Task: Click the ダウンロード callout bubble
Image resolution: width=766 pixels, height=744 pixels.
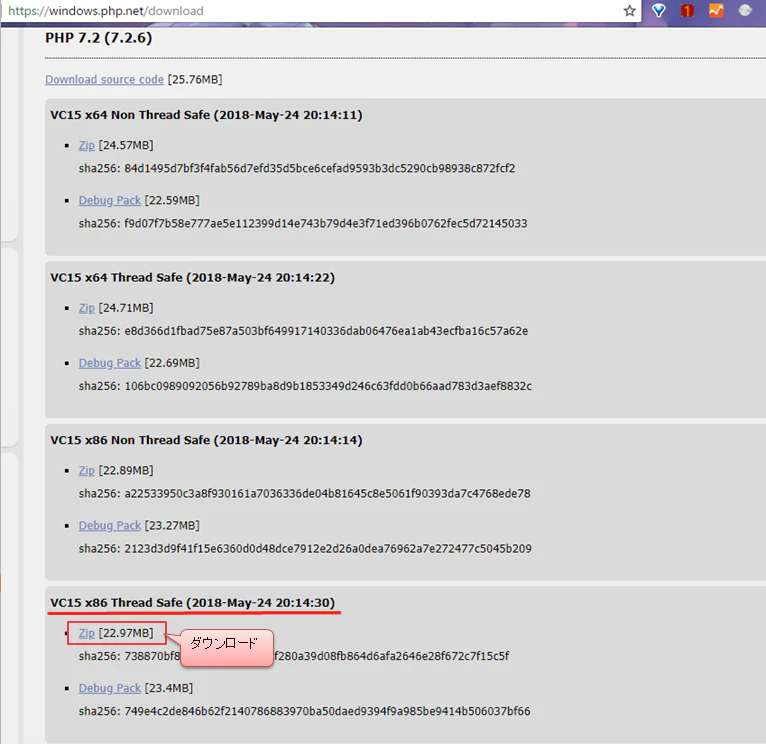Action: click(226, 648)
